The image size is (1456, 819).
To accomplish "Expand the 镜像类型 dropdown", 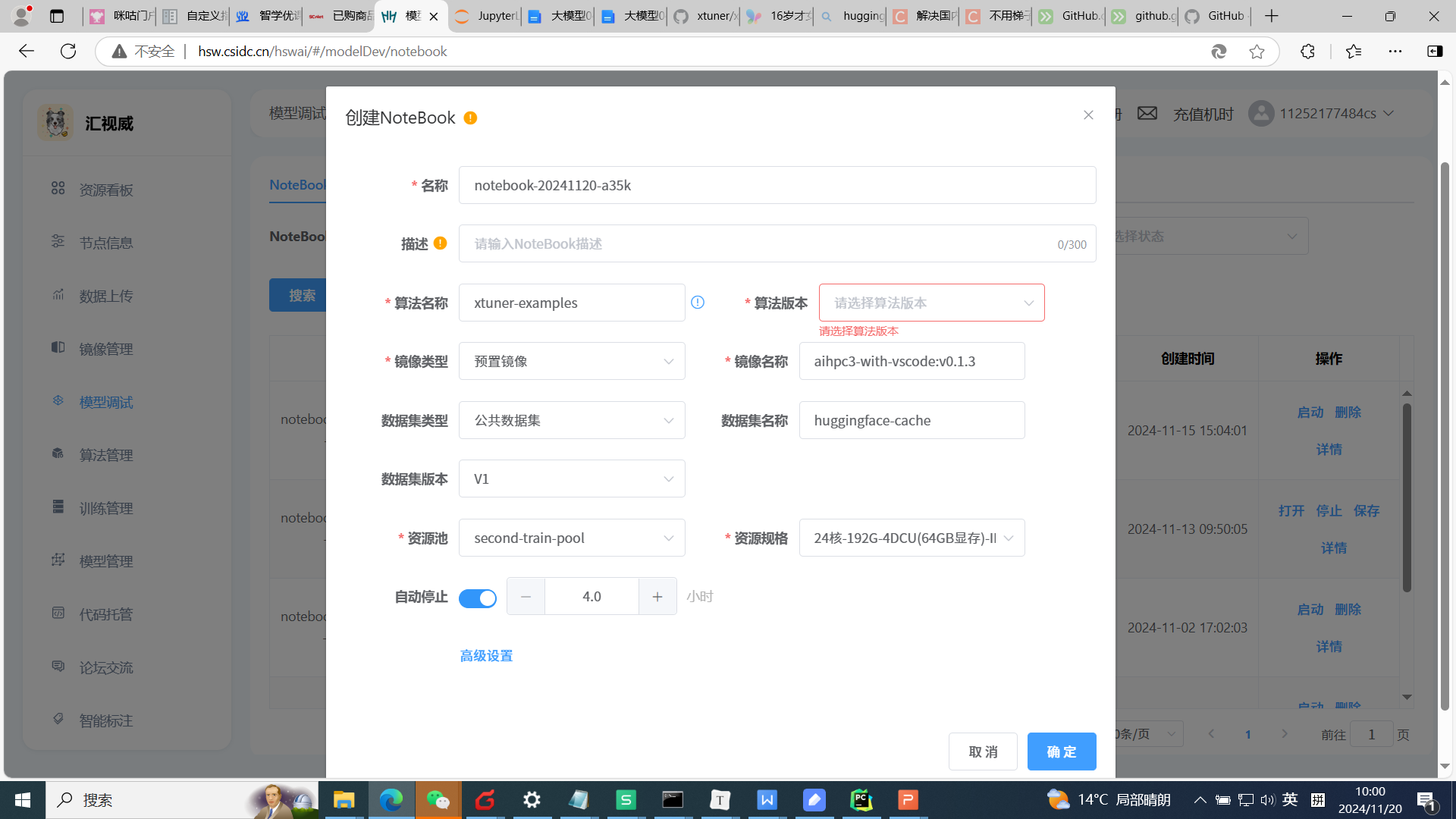I will (572, 362).
